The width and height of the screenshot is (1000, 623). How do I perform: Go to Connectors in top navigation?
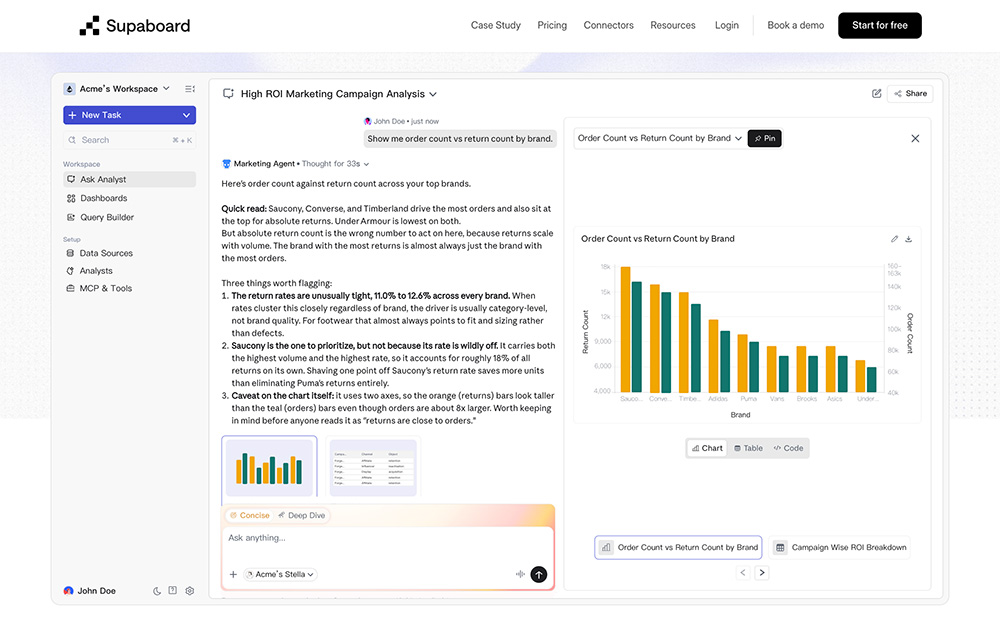(x=608, y=26)
